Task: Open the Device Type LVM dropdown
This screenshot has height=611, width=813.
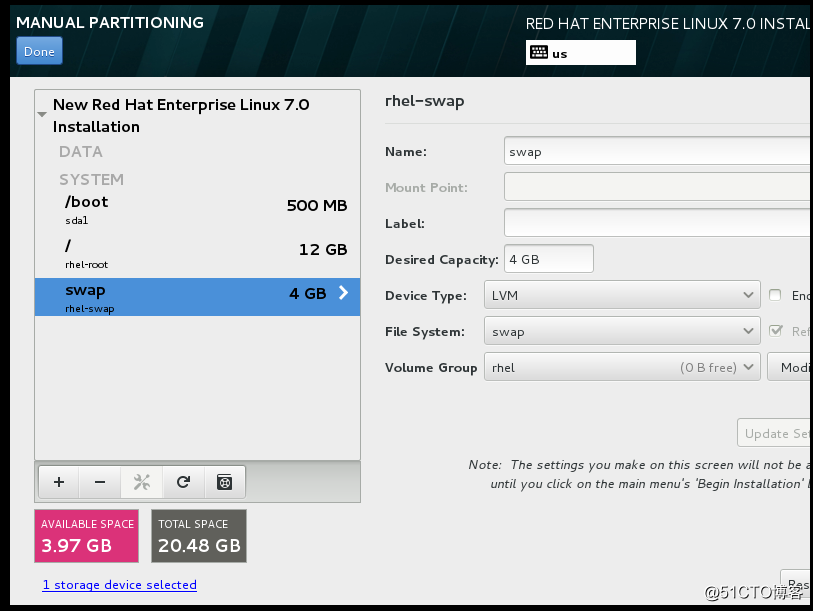Action: tap(622, 295)
